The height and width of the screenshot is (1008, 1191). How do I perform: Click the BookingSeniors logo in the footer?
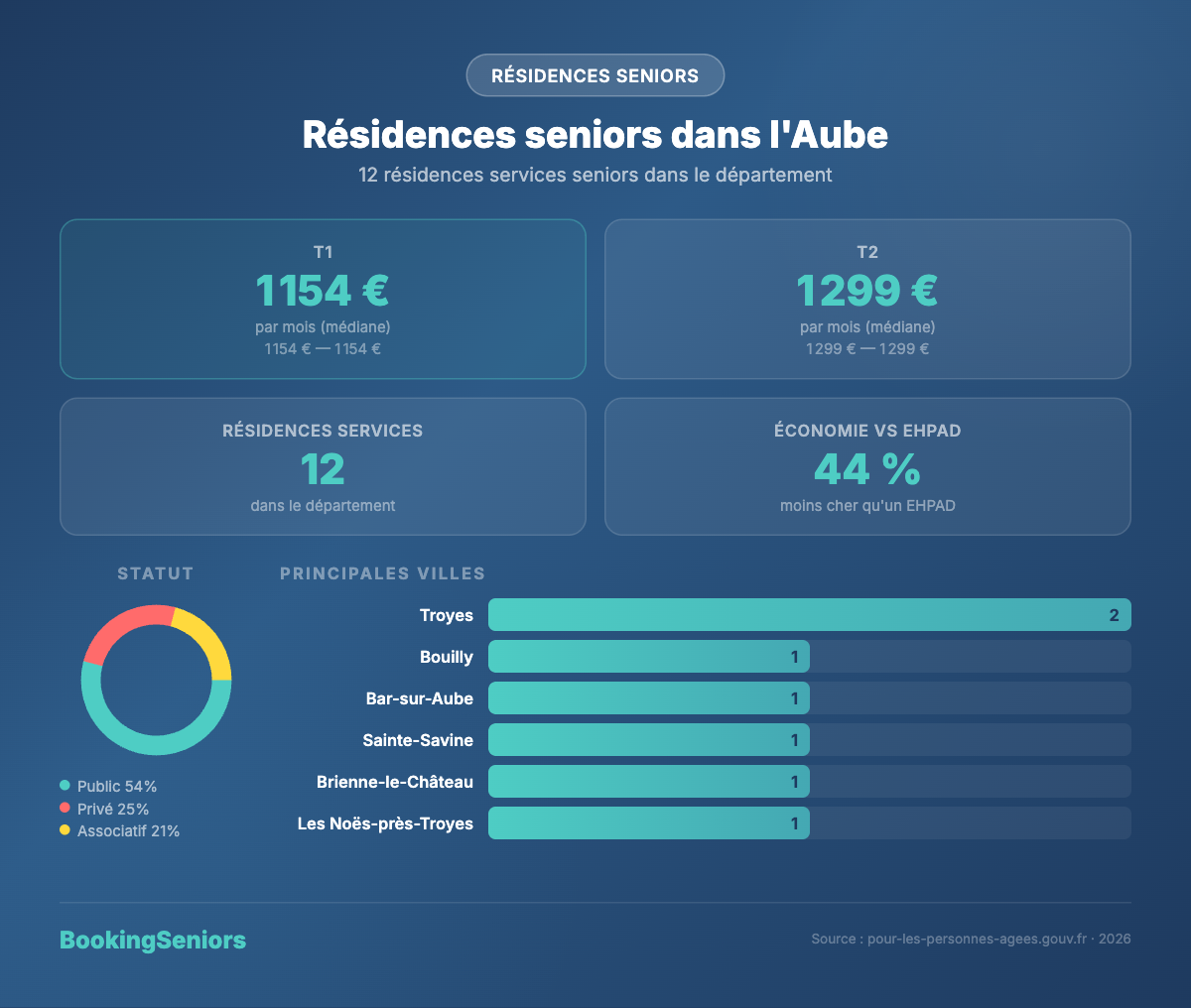click(153, 940)
